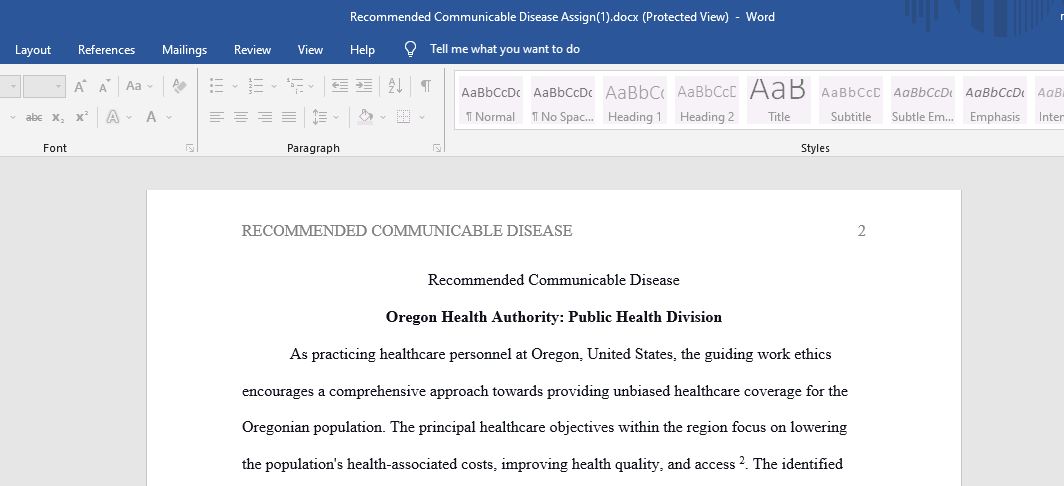This screenshot has width=1064, height=486.
Task: Open the Help tab
Action: 362,50
